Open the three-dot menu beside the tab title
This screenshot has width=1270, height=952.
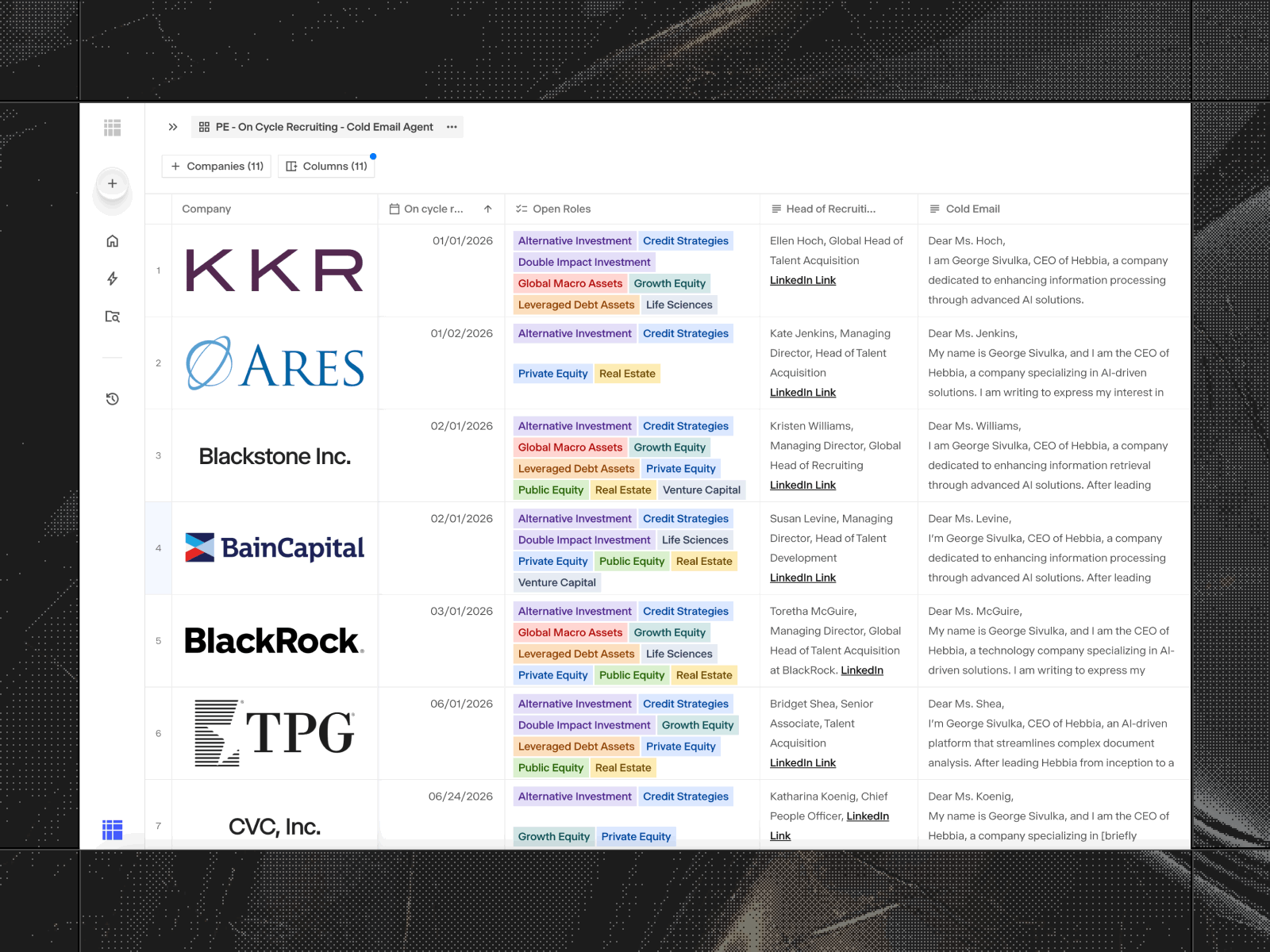(x=452, y=127)
